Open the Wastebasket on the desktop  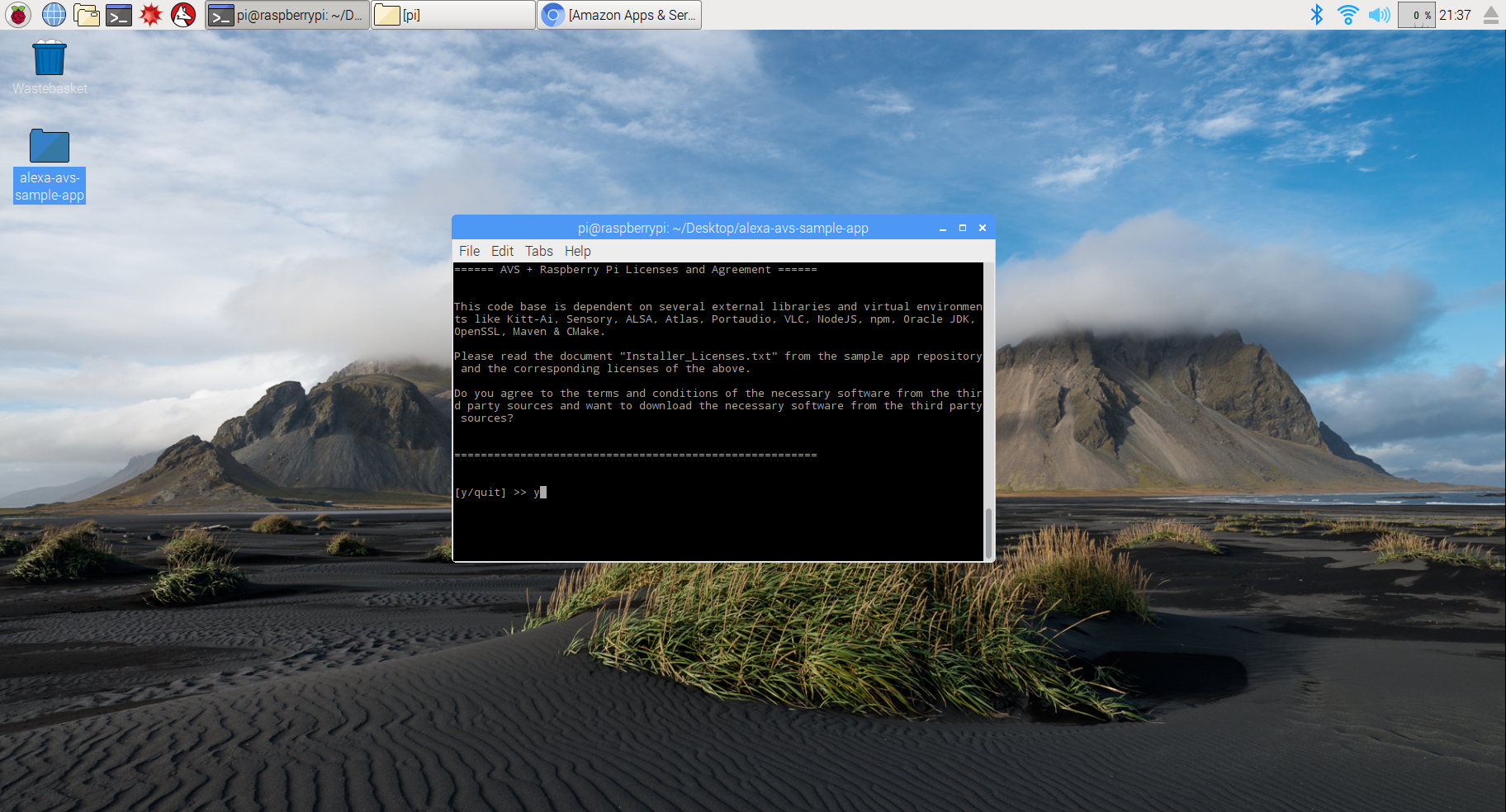(49, 58)
